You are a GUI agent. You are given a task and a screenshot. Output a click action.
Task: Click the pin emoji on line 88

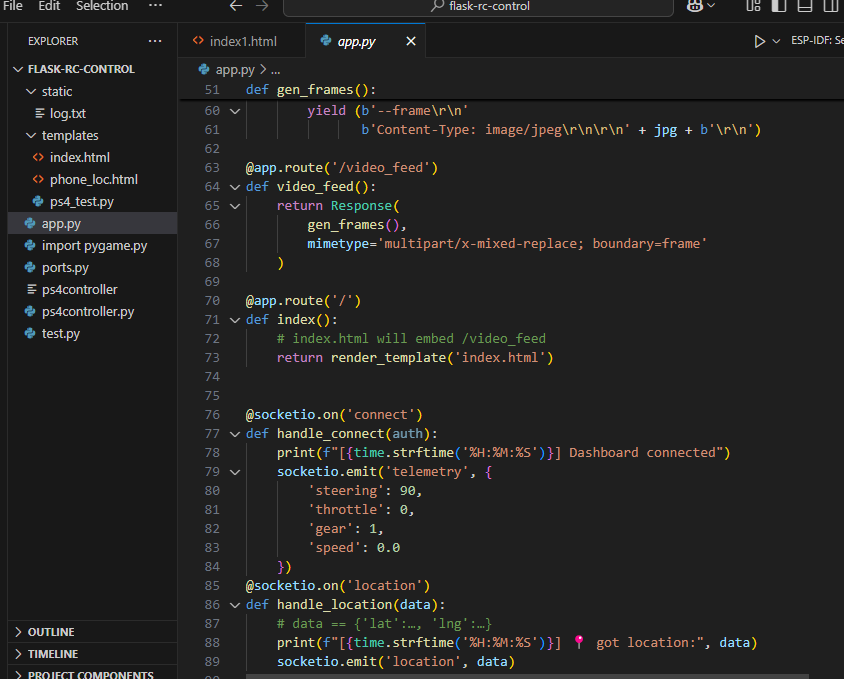tap(579, 642)
